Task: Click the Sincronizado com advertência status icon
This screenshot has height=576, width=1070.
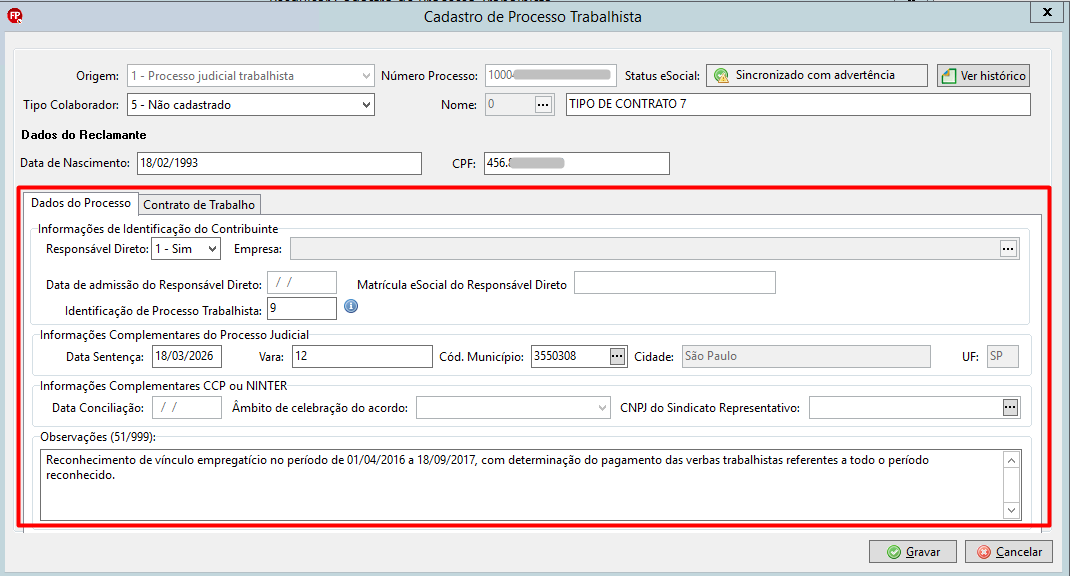Action: coord(721,76)
